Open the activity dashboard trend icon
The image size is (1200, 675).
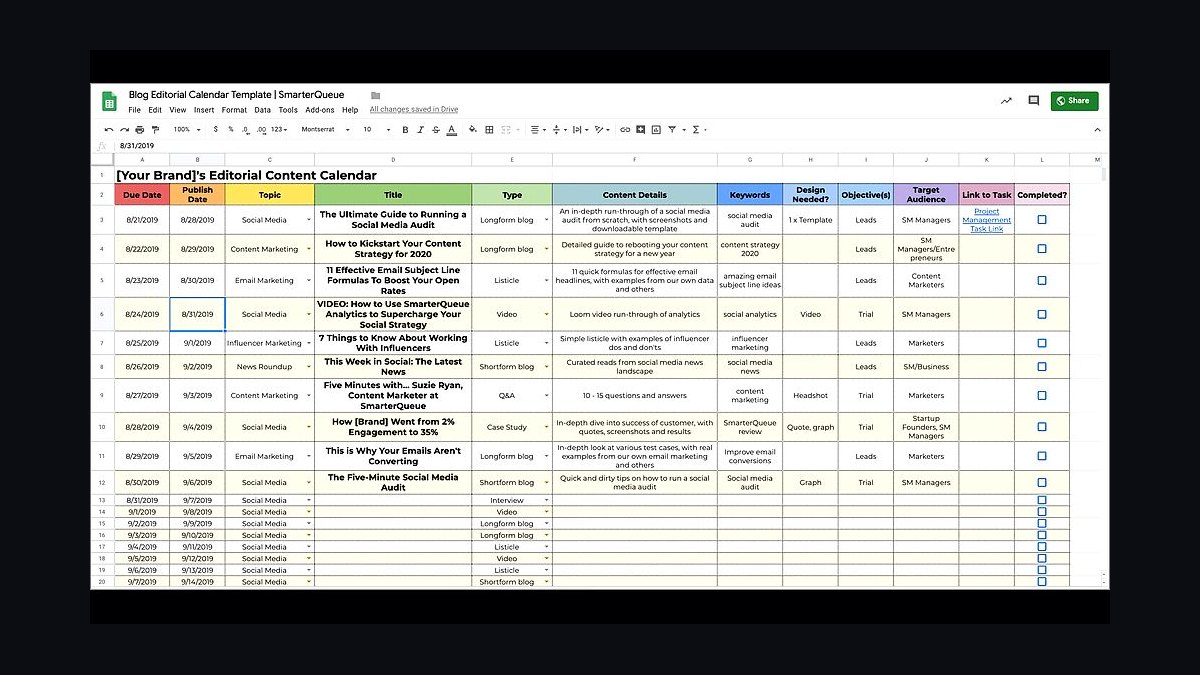tap(1006, 100)
